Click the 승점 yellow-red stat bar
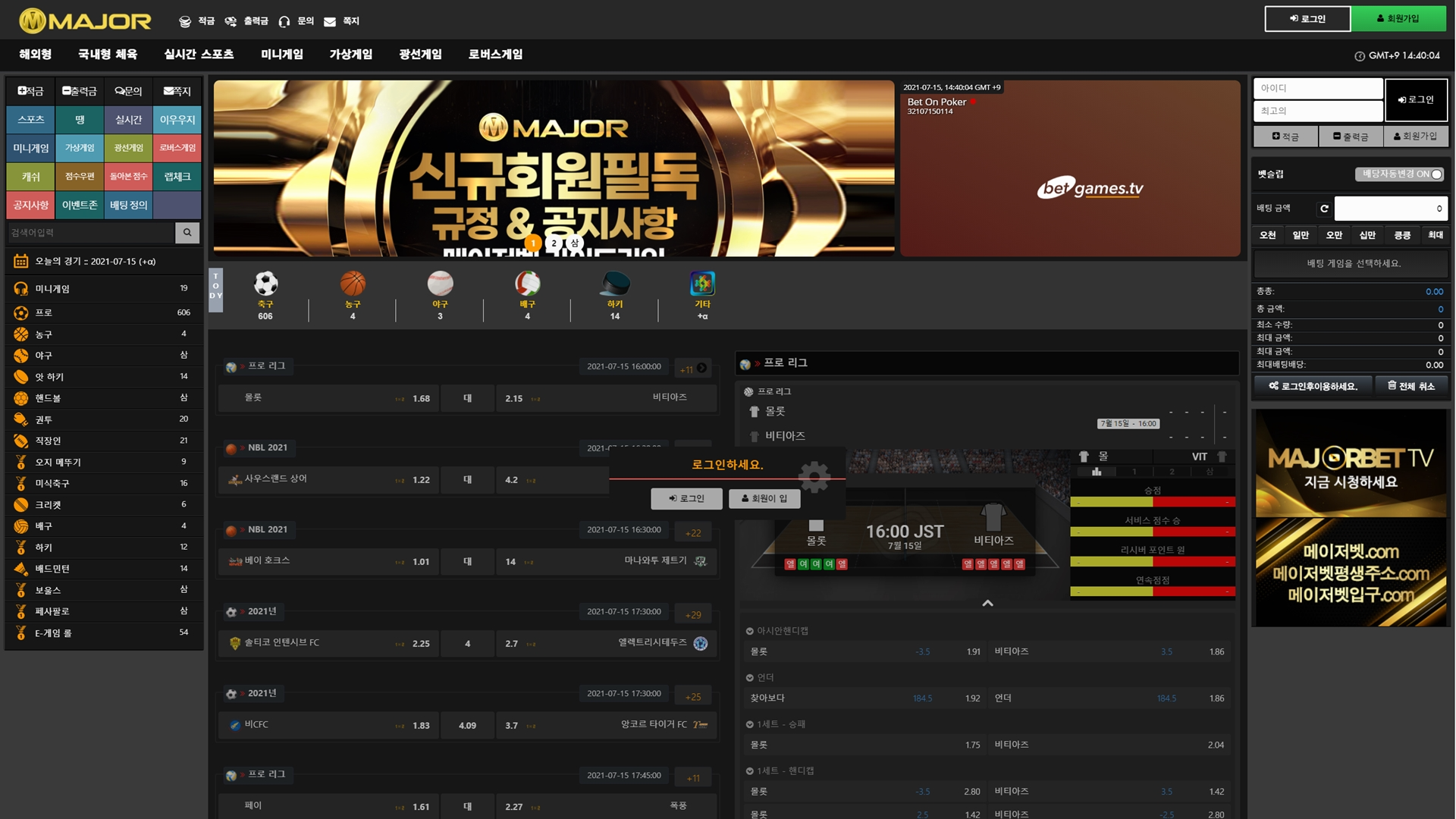 click(1153, 502)
